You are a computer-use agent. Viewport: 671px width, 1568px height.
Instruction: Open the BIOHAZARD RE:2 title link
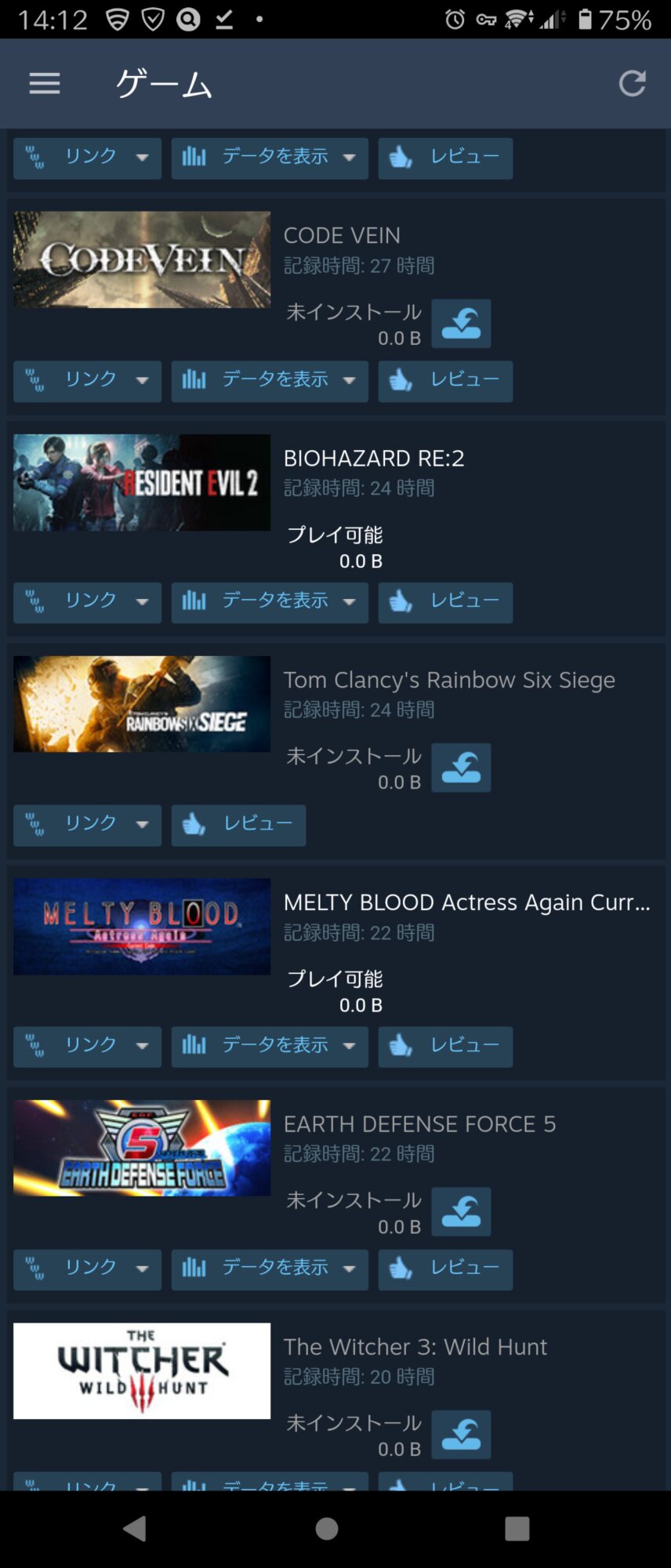pyautogui.click(x=374, y=458)
